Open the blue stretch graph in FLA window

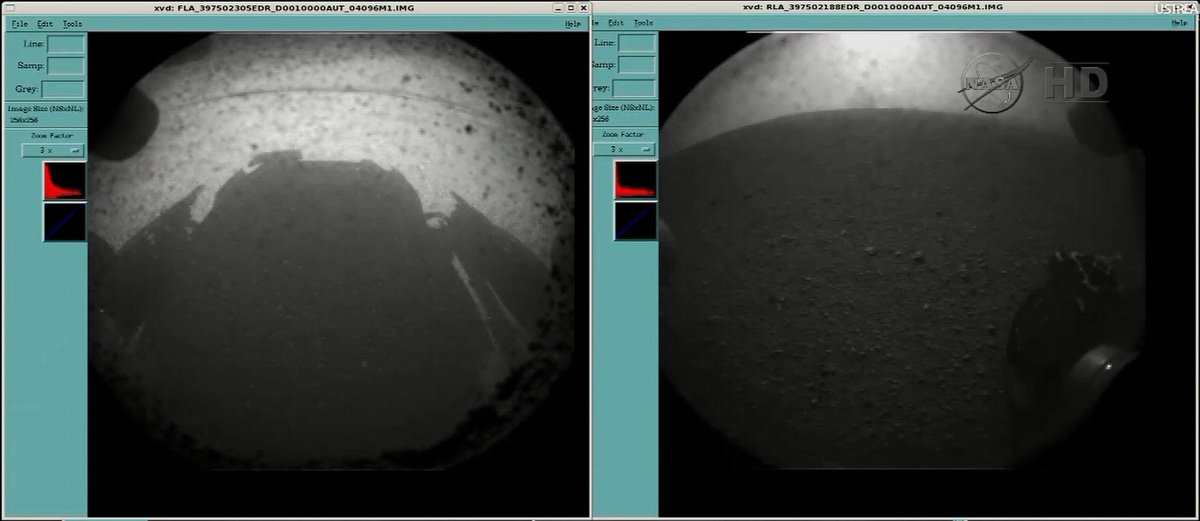tap(64, 222)
